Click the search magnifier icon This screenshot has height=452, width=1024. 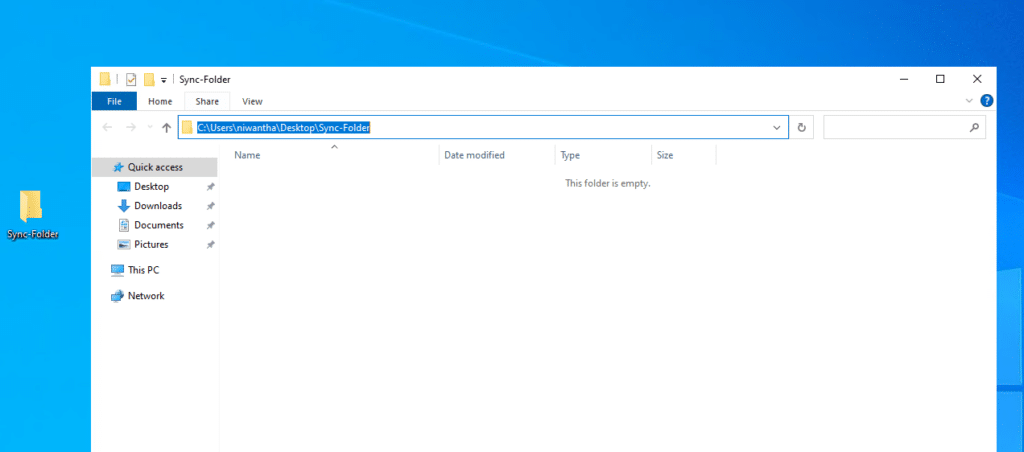coord(974,128)
